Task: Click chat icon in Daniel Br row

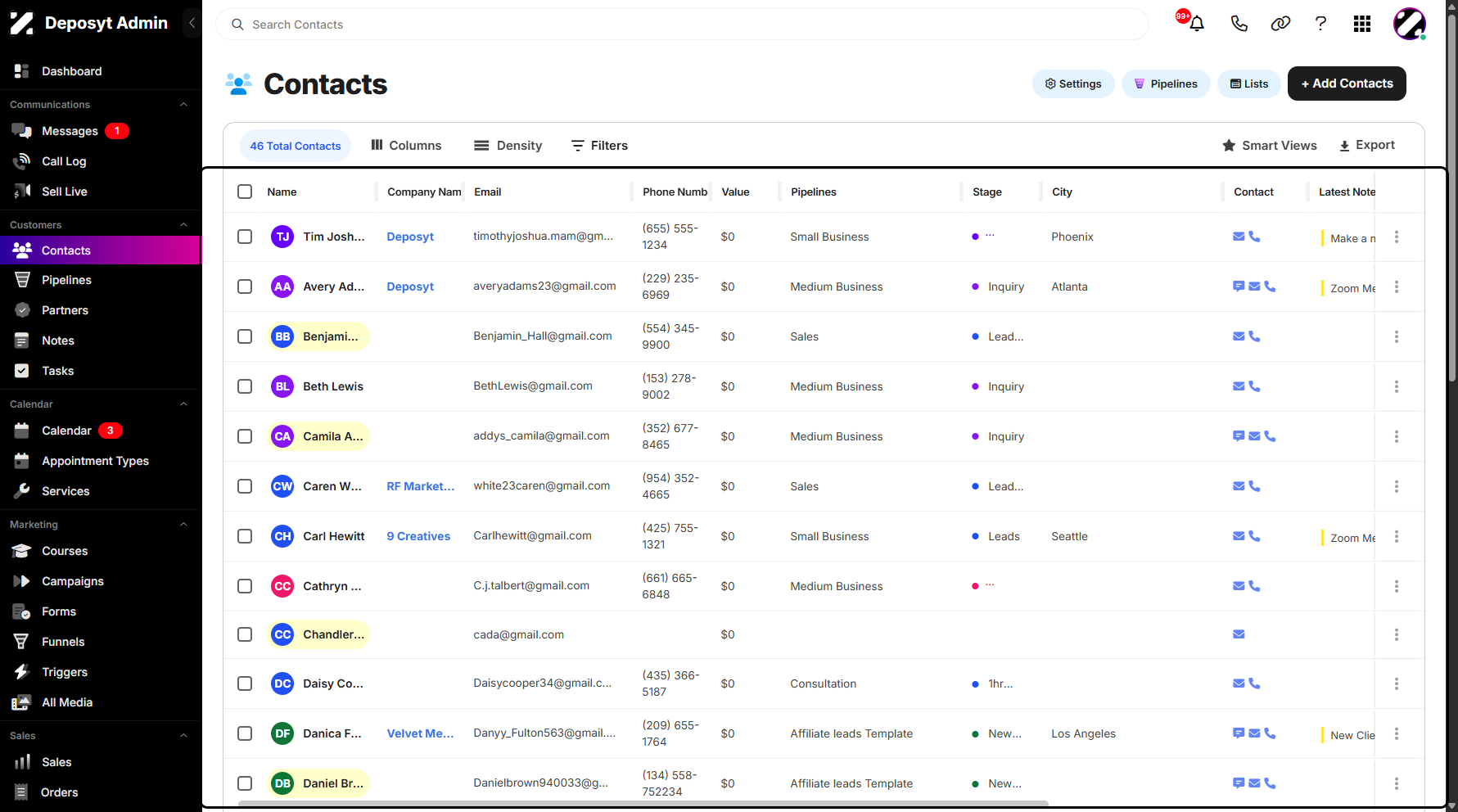Action: tap(1239, 783)
